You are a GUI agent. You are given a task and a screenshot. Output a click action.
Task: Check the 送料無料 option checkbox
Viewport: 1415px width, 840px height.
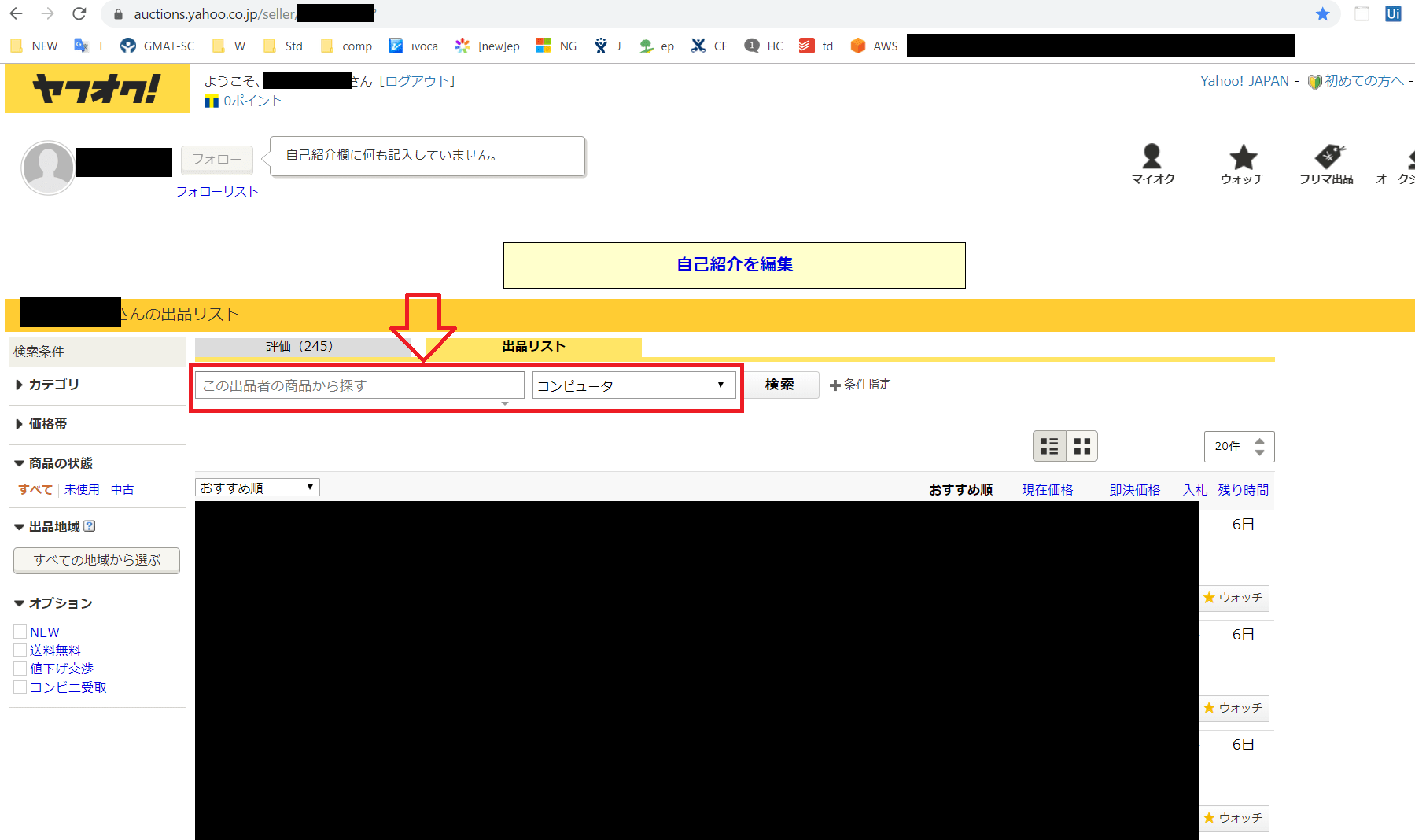[20, 650]
